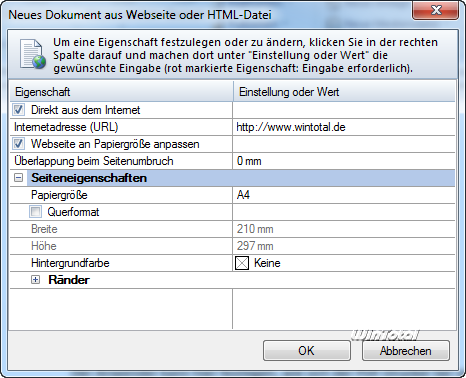466x378 pixels.
Task: Click the 'Querformat' label text
Action: point(73,212)
